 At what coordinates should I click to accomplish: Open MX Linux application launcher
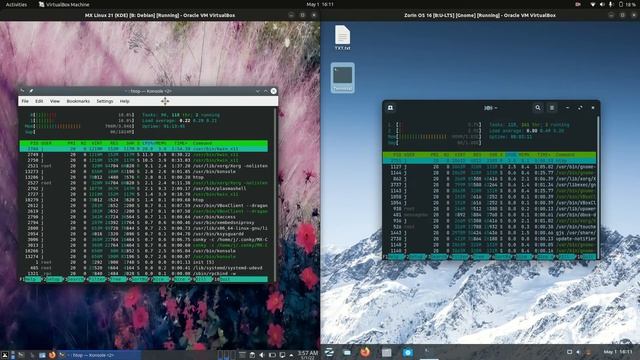click(4, 355)
